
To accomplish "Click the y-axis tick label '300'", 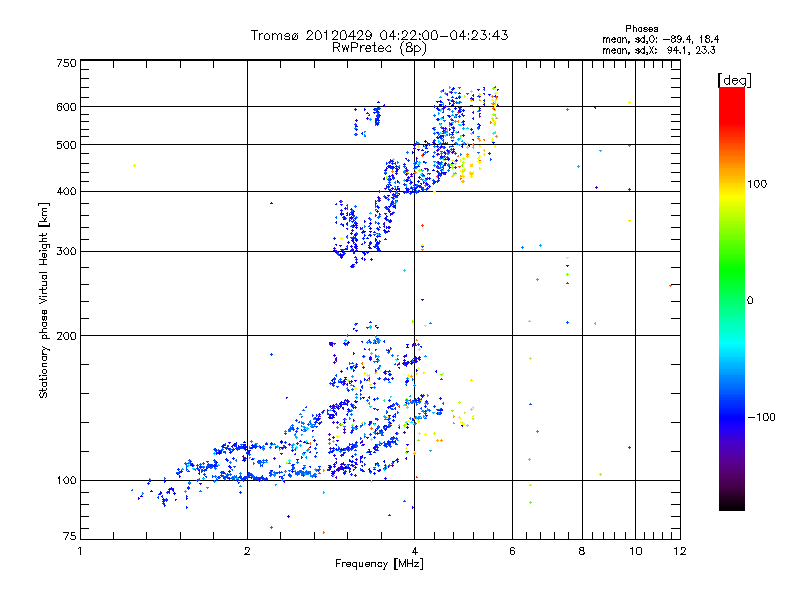I will pos(66,252).
